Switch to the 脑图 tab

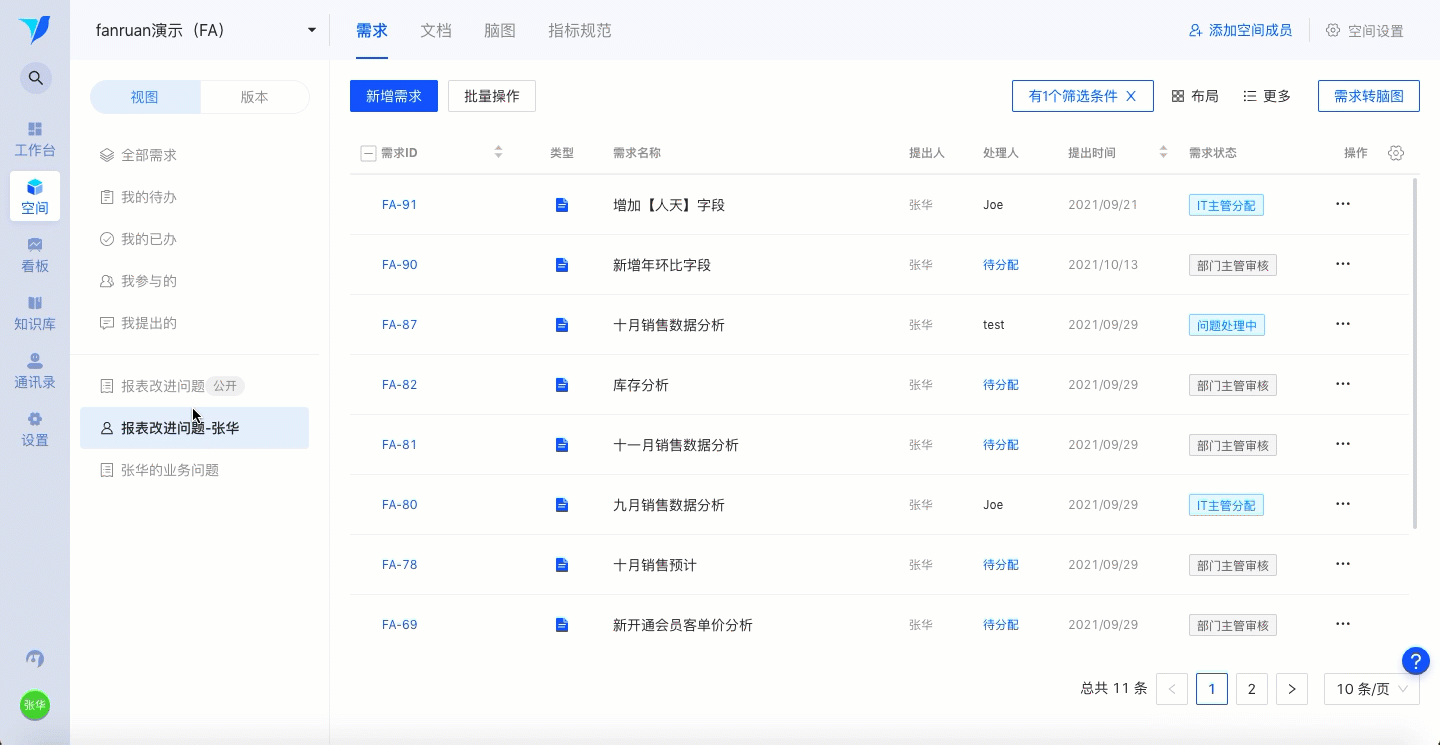click(500, 30)
